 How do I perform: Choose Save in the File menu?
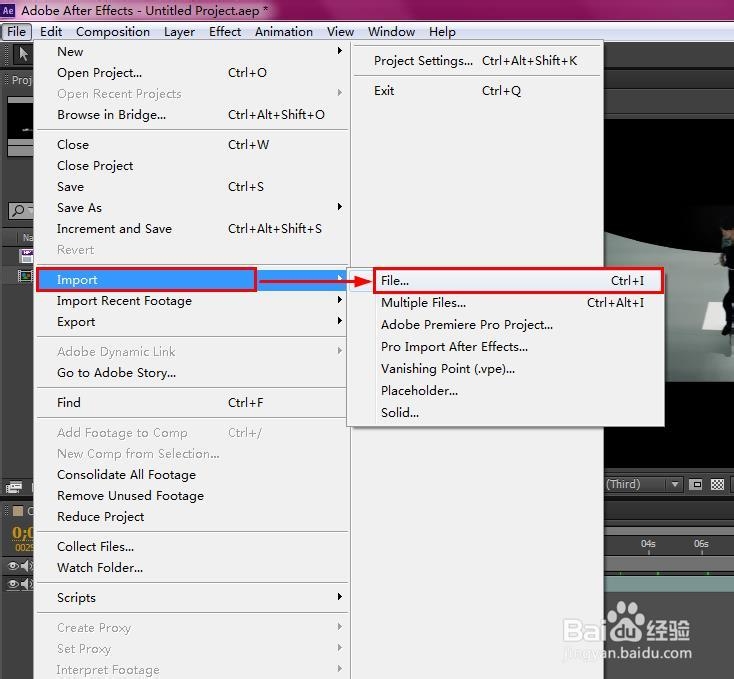tap(192, 187)
